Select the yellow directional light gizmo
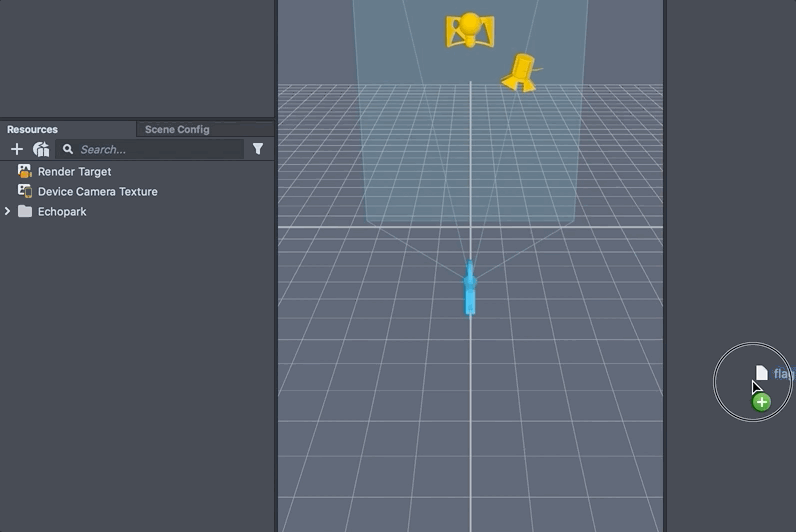 coord(520,73)
